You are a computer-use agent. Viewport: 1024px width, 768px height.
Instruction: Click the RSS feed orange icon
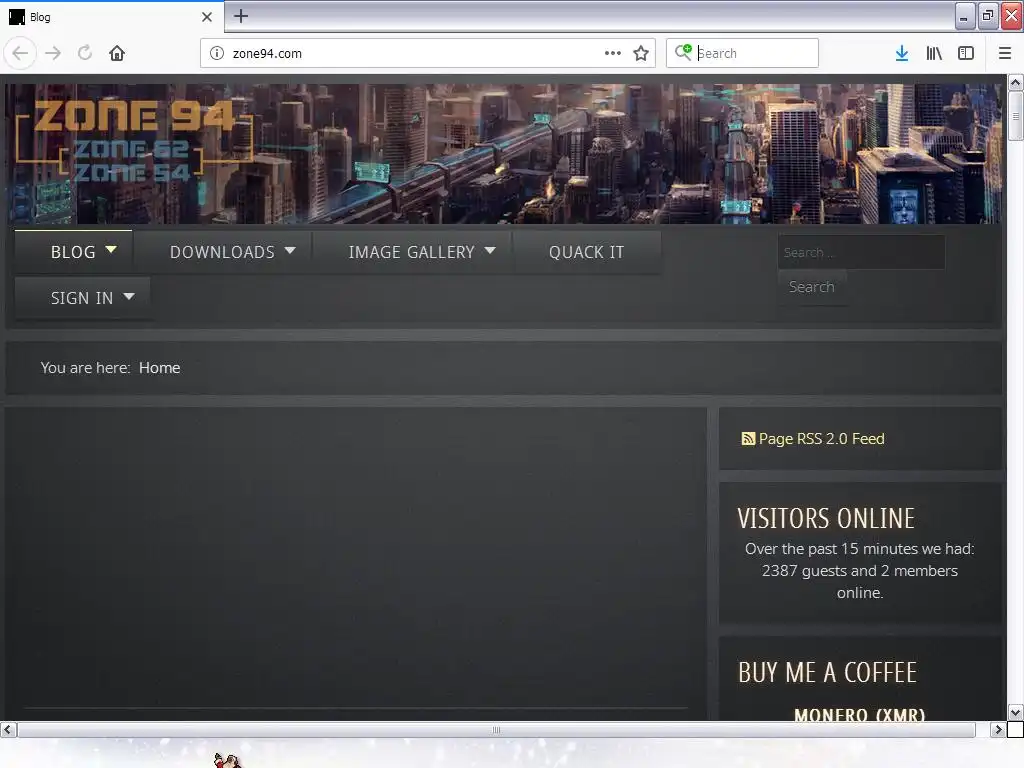pos(748,439)
